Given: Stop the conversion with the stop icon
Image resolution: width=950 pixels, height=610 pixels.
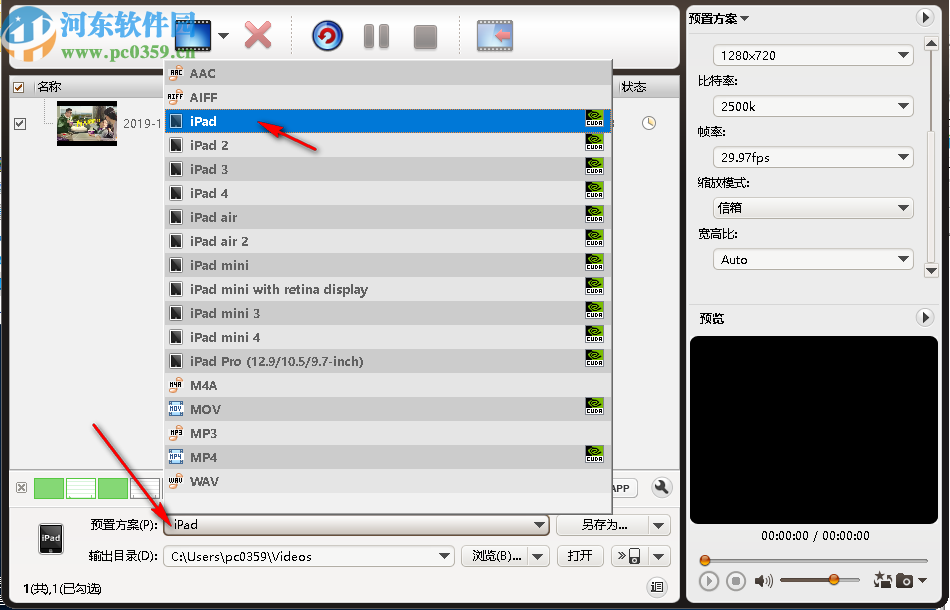Looking at the screenshot, I should pyautogui.click(x=424, y=35).
